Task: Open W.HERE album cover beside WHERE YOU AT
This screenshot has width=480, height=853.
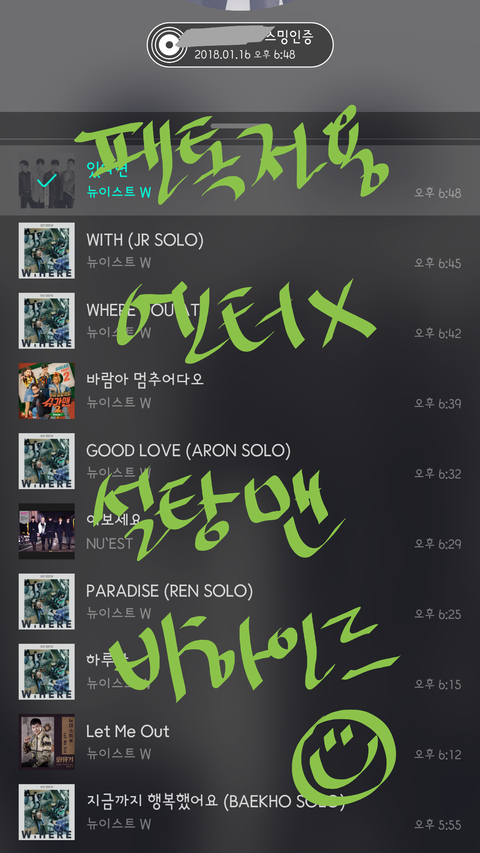Action: 47,320
